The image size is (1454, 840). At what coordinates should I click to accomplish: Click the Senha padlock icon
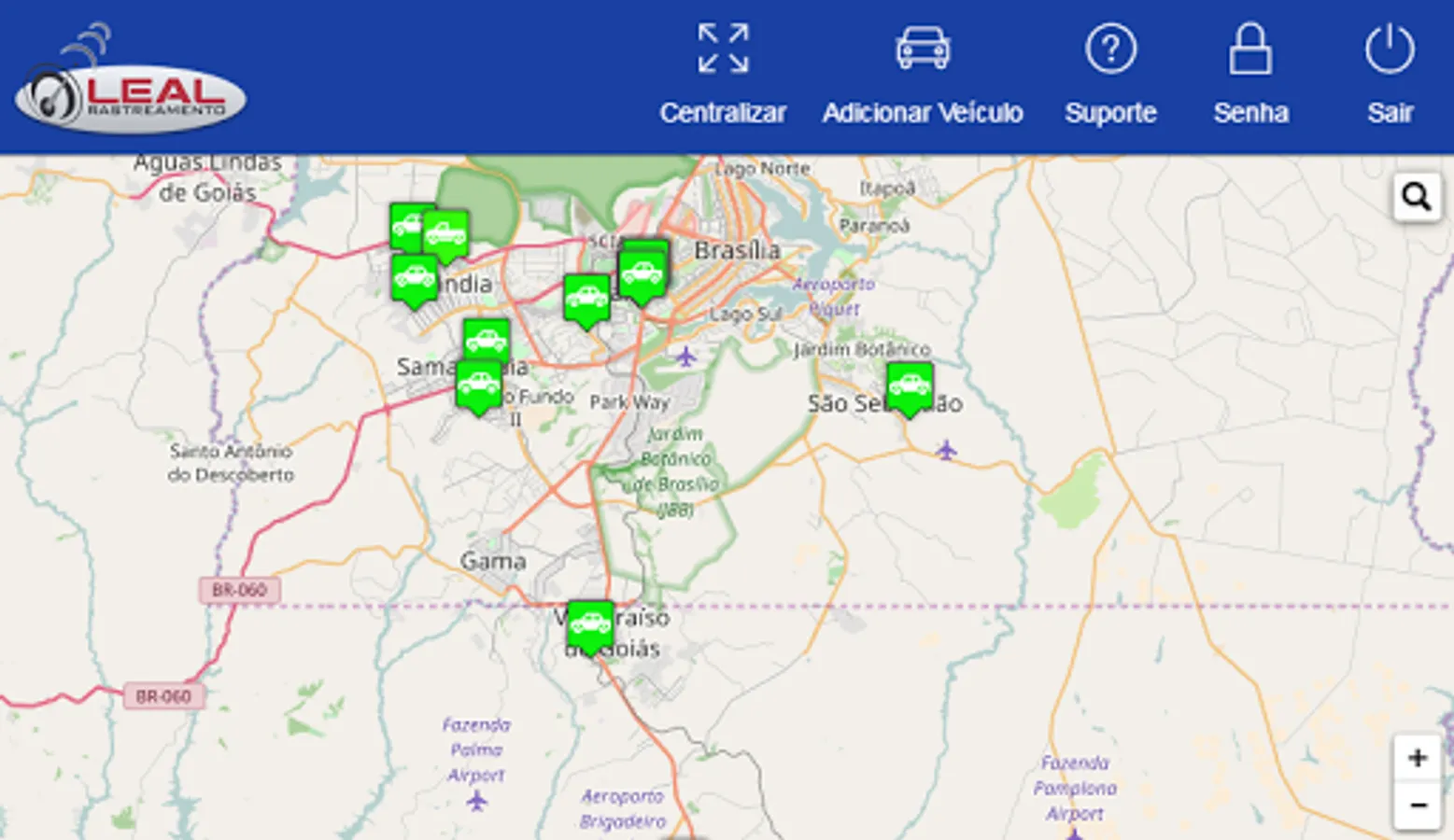1251,47
